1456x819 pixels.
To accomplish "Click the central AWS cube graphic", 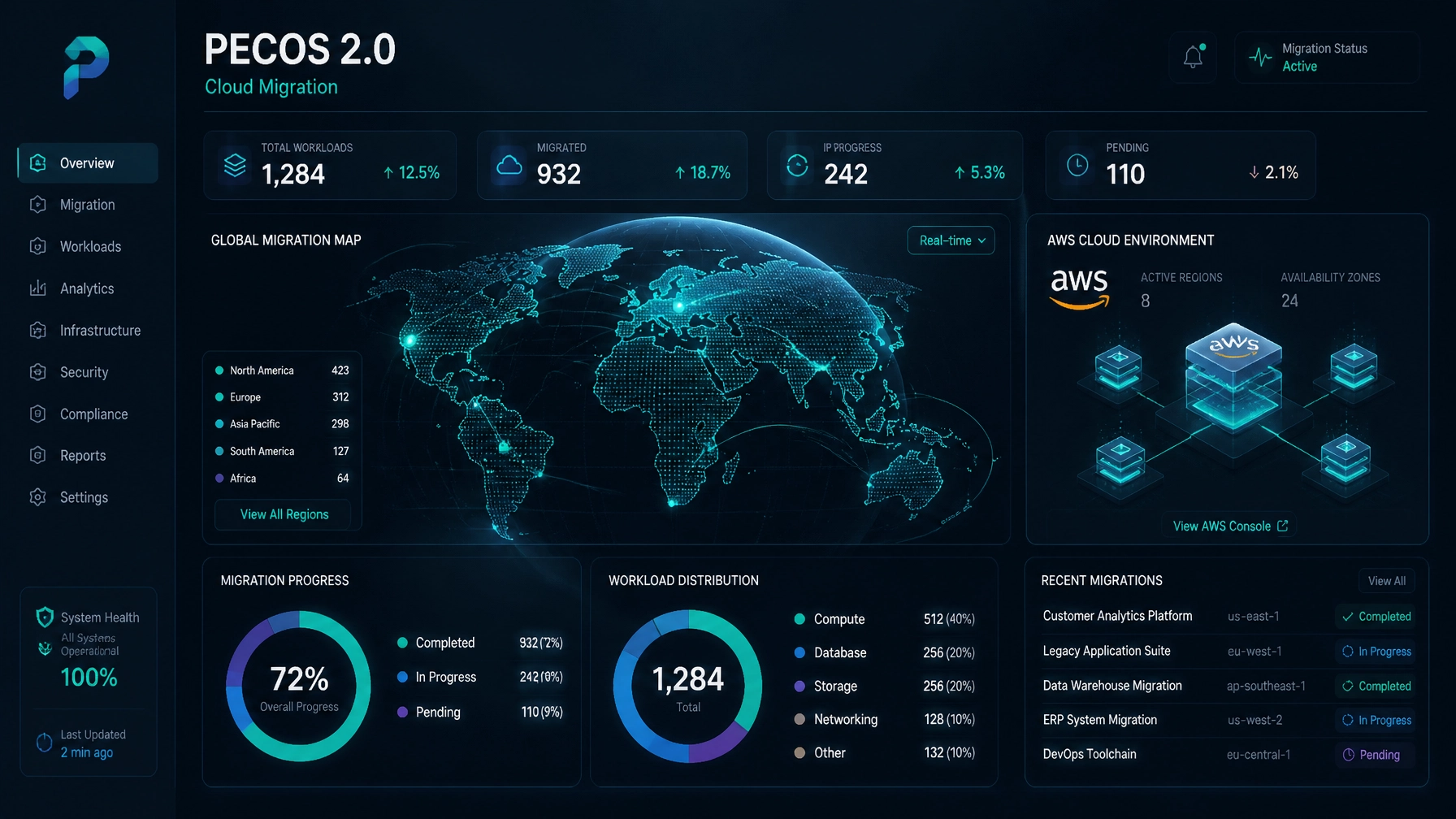I will coord(1233,379).
